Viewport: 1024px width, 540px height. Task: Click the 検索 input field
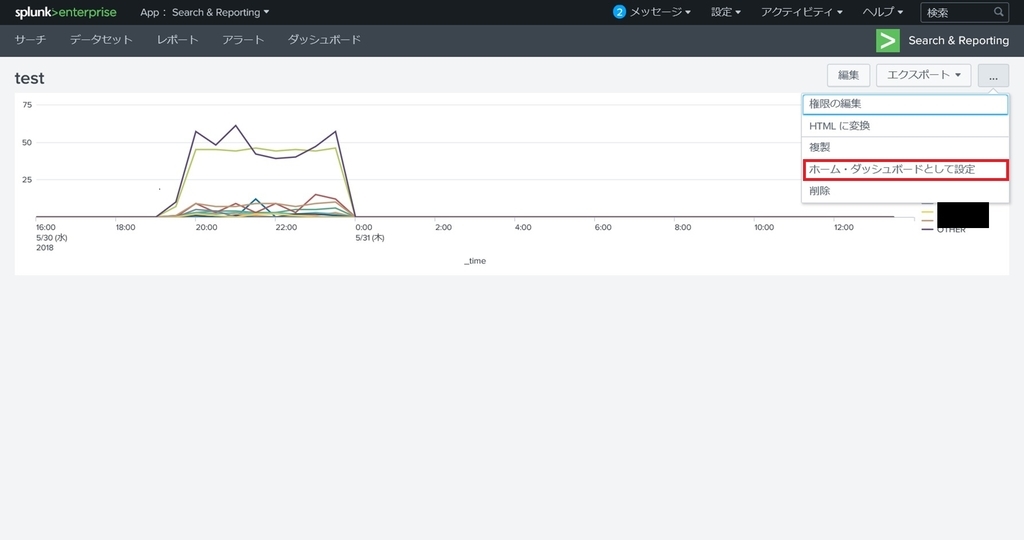pyautogui.click(x=957, y=12)
